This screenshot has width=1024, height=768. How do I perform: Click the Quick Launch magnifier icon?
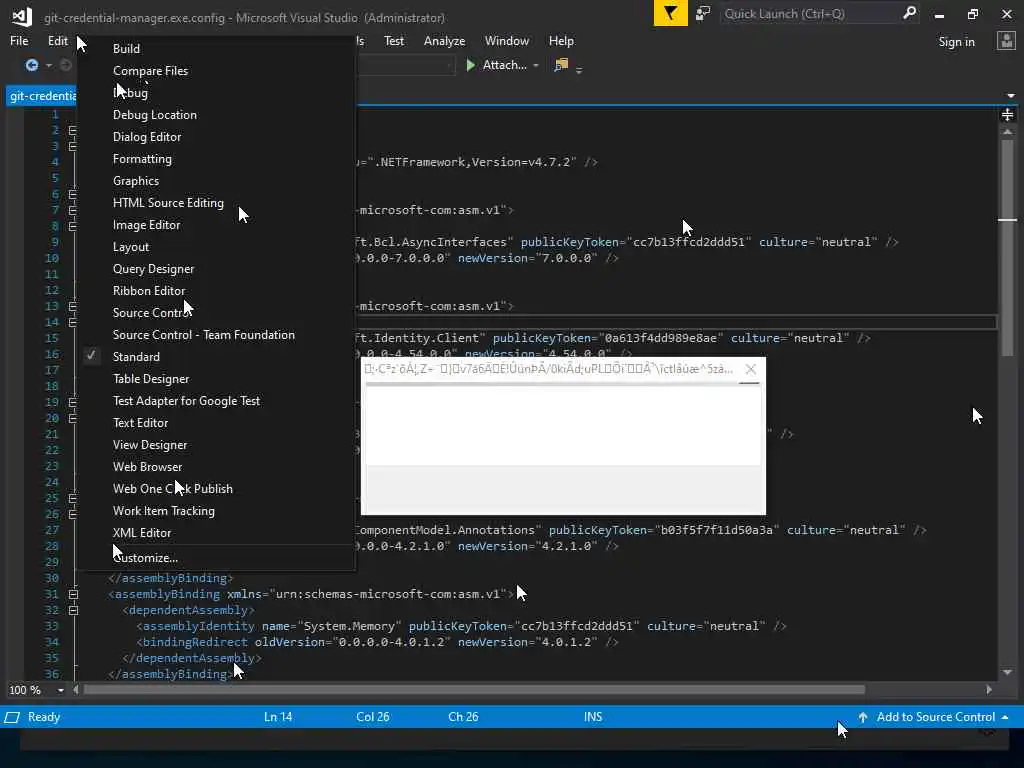tap(909, 13)
